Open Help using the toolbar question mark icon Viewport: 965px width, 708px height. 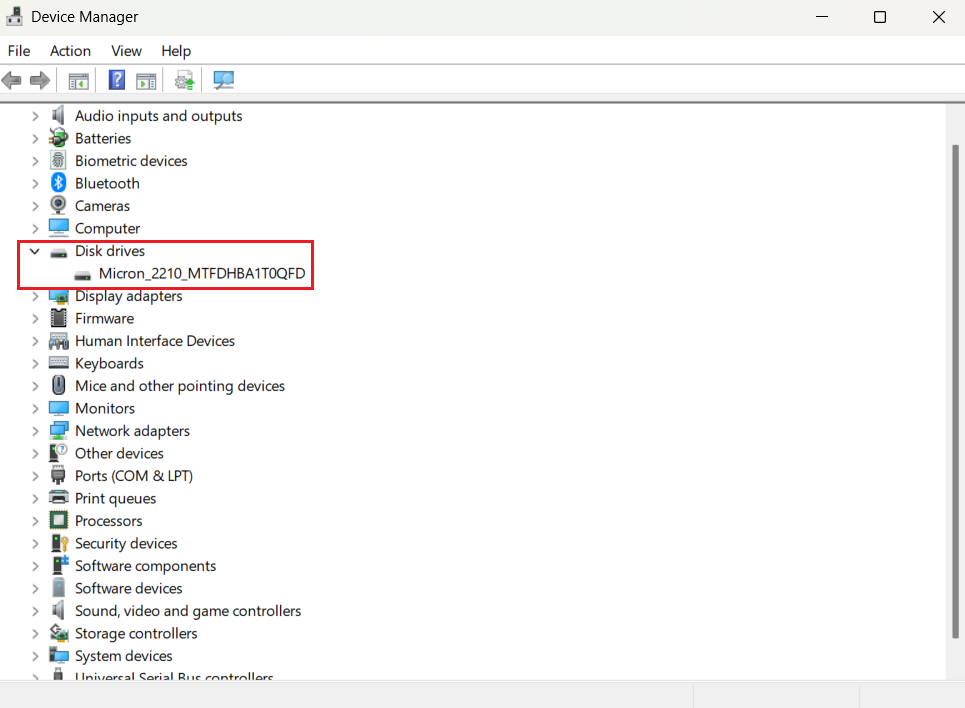[117, 80]
